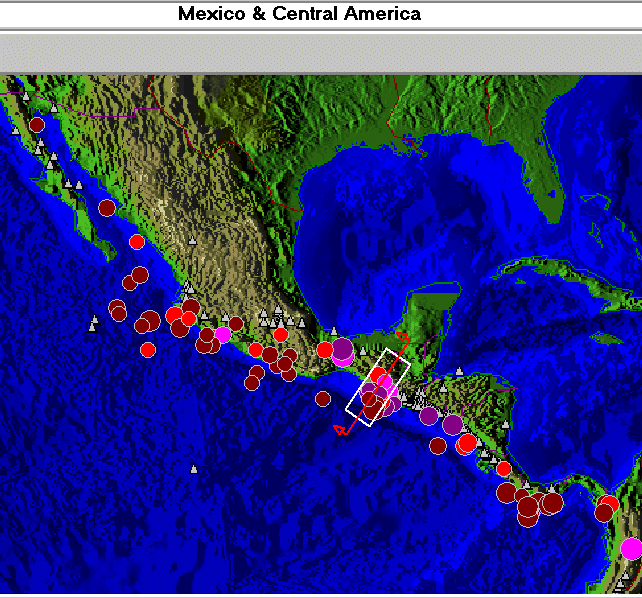Select the large purple circle northwest of white box
Viewport: 642px width, 598px height.
tap(342, 349)
